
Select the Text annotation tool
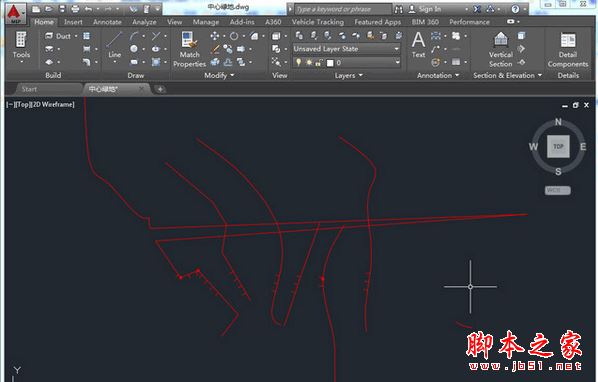click(x=418, y=45)
